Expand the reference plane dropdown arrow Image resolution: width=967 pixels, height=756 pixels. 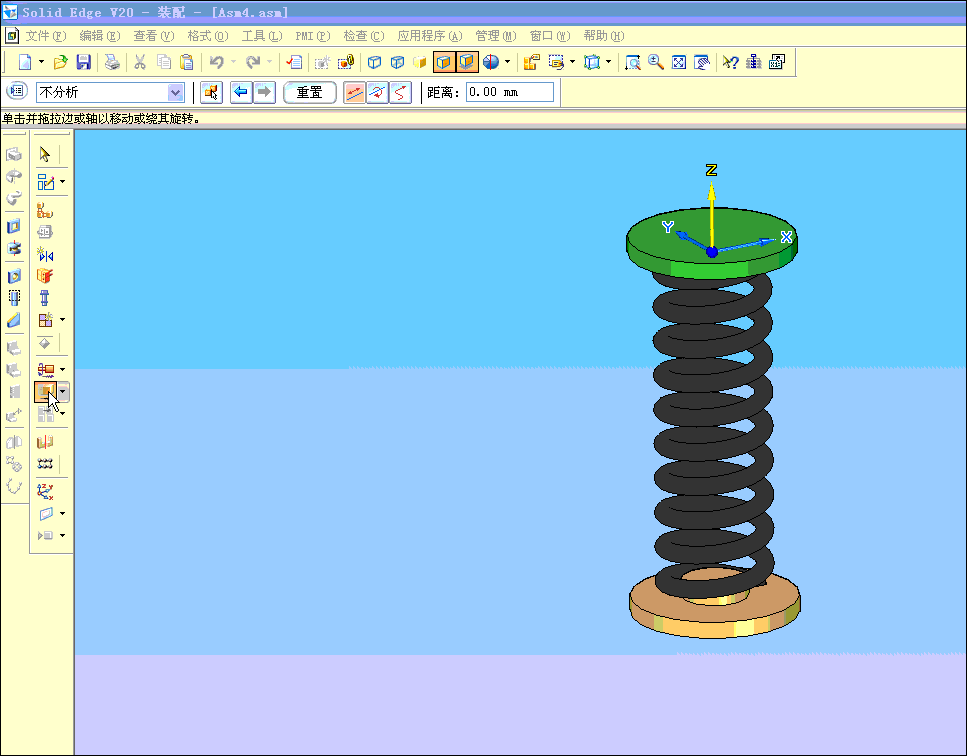(62, 513)
